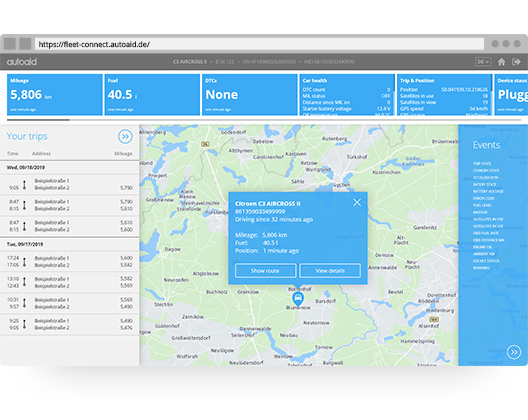The image size is (528, 420).
Task: Click the browser address bar
Action: 259,44
